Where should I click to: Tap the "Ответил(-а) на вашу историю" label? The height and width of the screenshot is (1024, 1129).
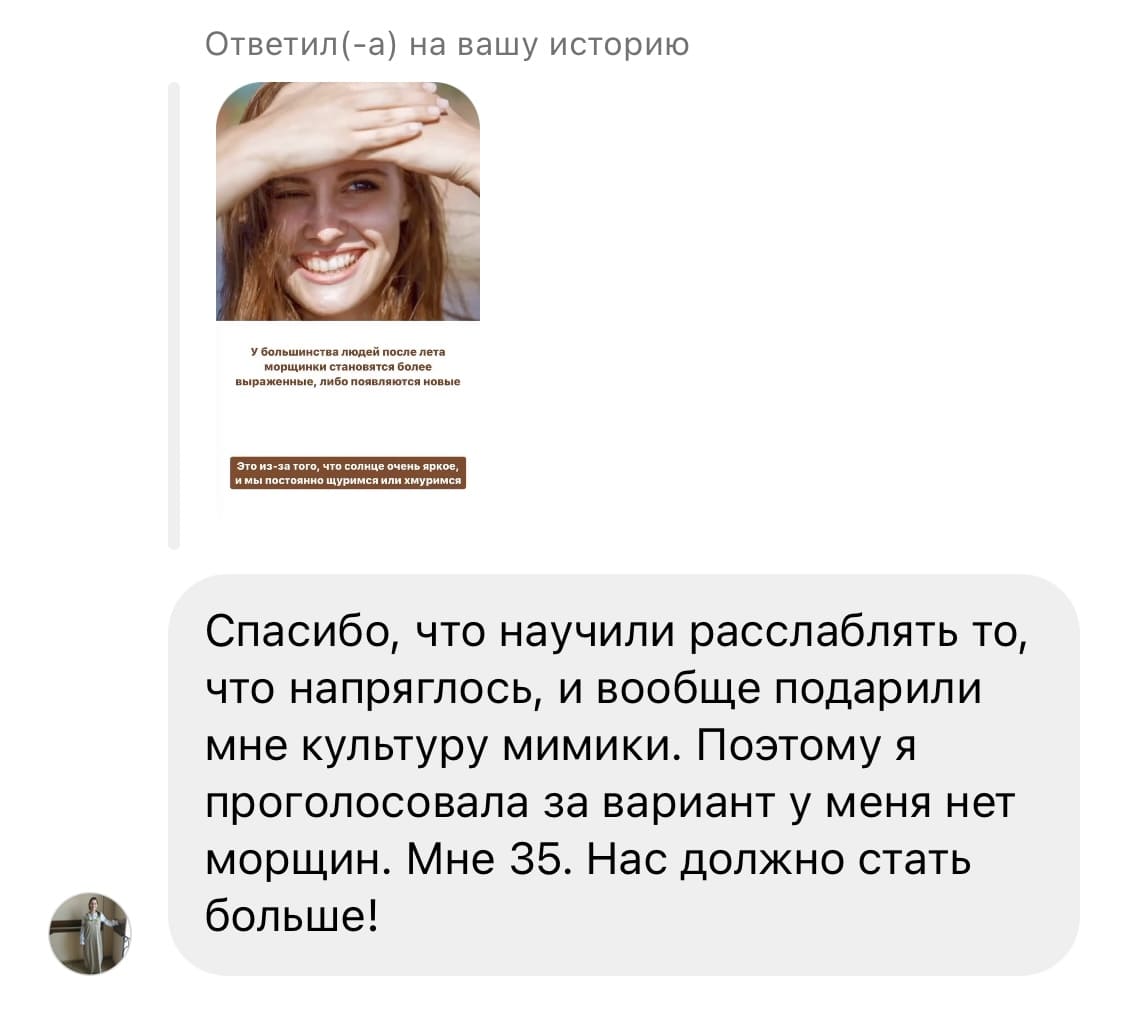coord(447,45)
